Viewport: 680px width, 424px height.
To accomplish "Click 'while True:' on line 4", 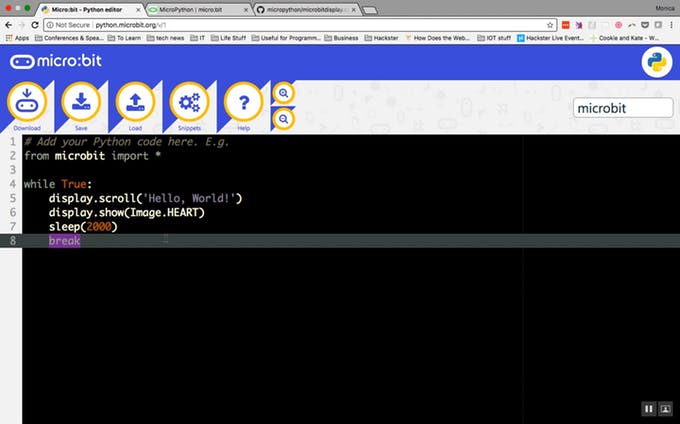I will tap(58, 184).
